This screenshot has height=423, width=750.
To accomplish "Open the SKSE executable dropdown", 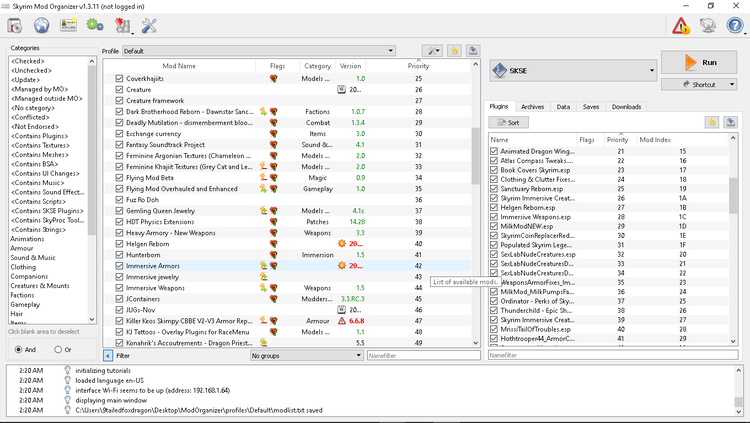I will (573, 71).
